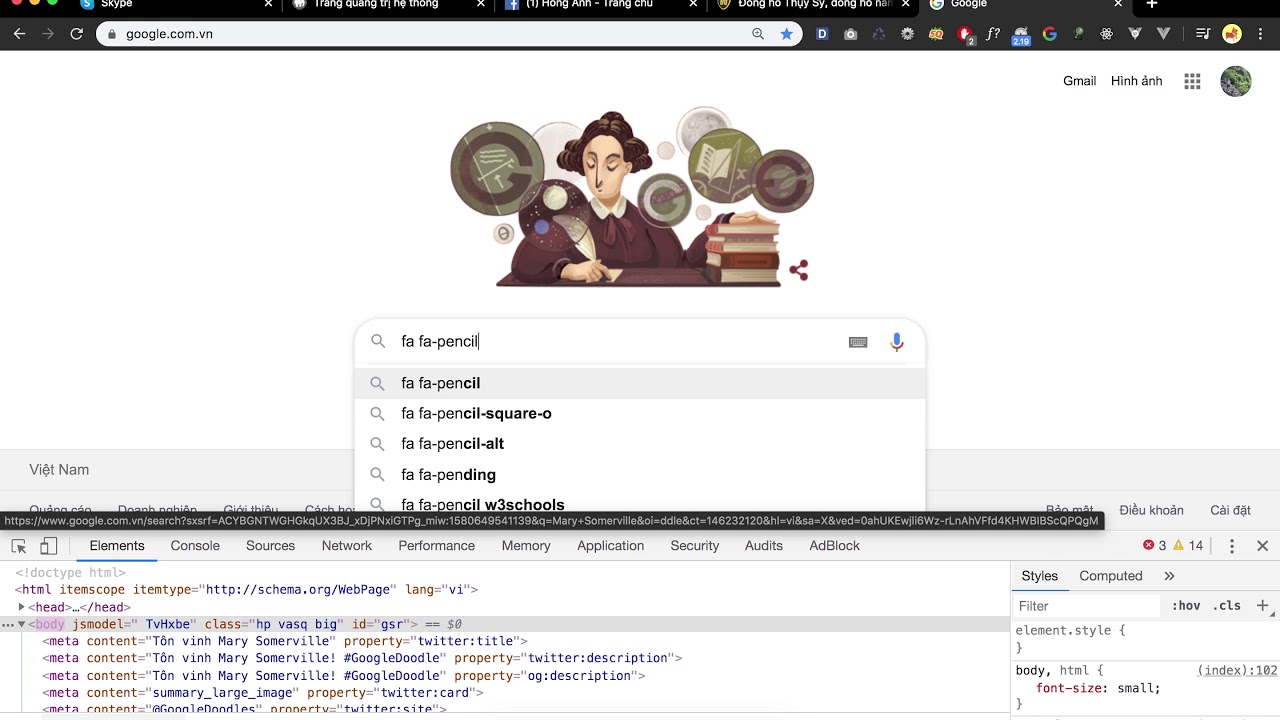Viewport: 1280px width, 720px height.
Task: Switch to the AdBlock tab
Action: [834, 546]
